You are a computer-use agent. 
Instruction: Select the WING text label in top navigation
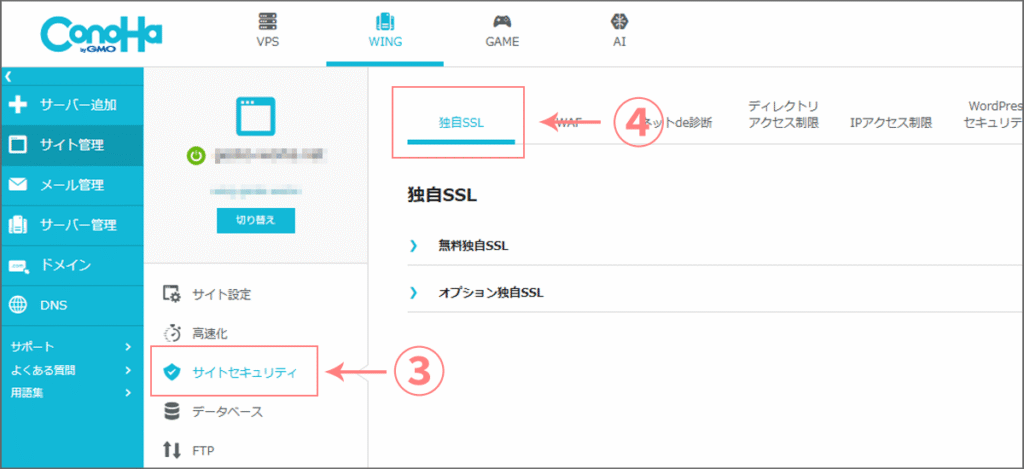(x=385, y=42)
